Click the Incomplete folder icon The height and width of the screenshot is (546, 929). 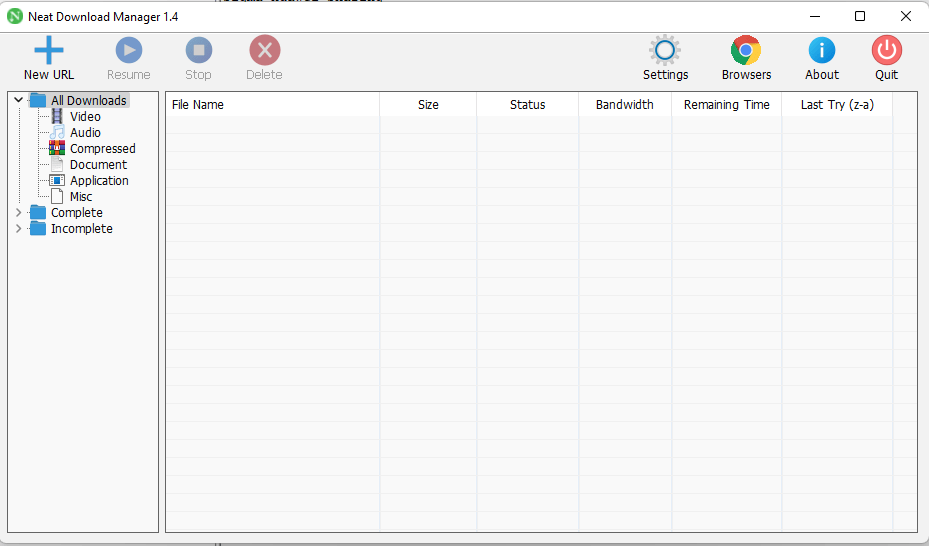click(x=38, y=228)
